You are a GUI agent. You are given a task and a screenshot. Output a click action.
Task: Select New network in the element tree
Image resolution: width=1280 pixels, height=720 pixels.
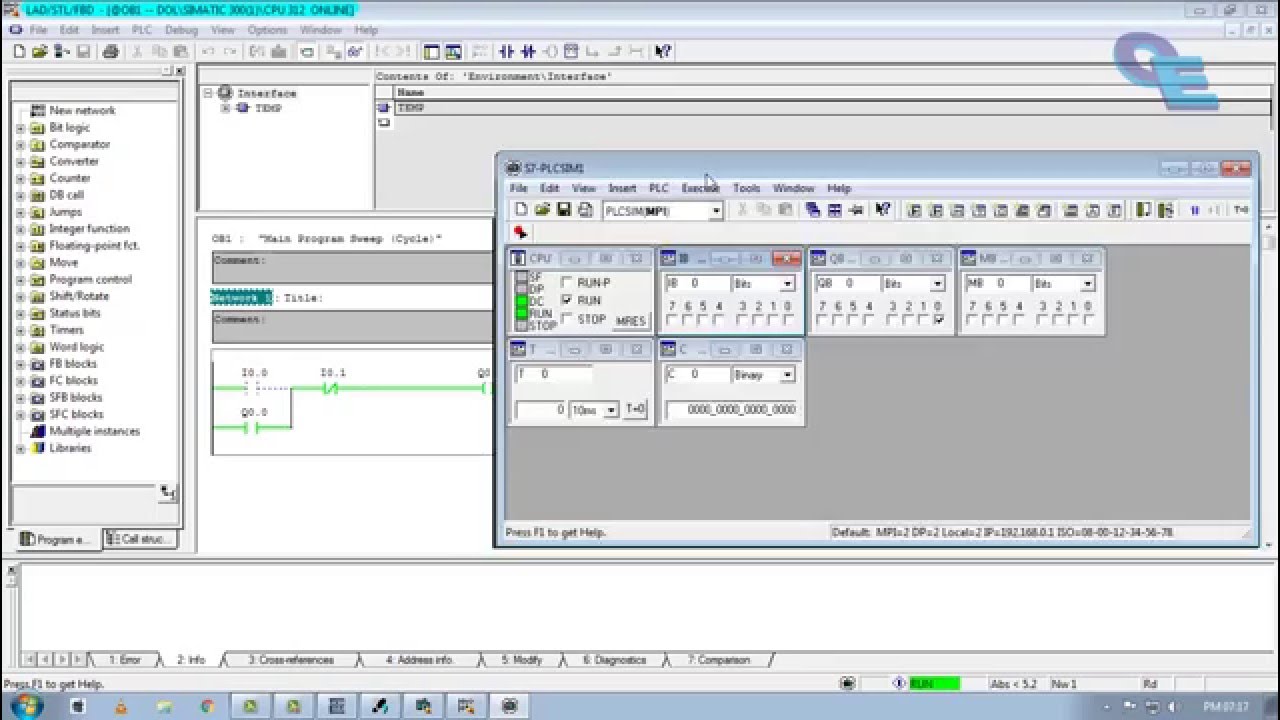point(82,111)
